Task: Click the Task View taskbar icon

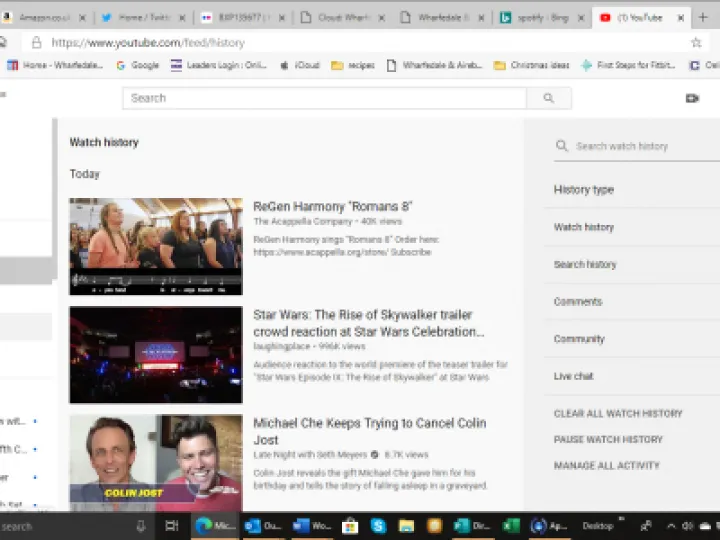Action: (x=171, y=525)
